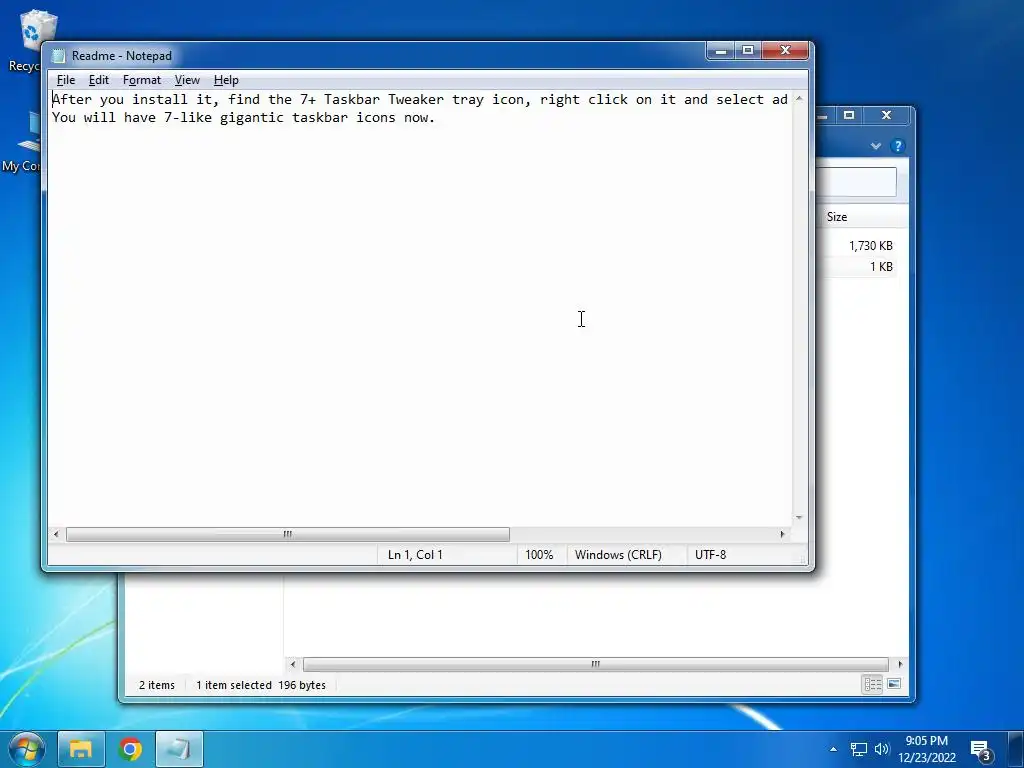
Task: Click UTF-8 encoding in status bar
Action: 711,555
